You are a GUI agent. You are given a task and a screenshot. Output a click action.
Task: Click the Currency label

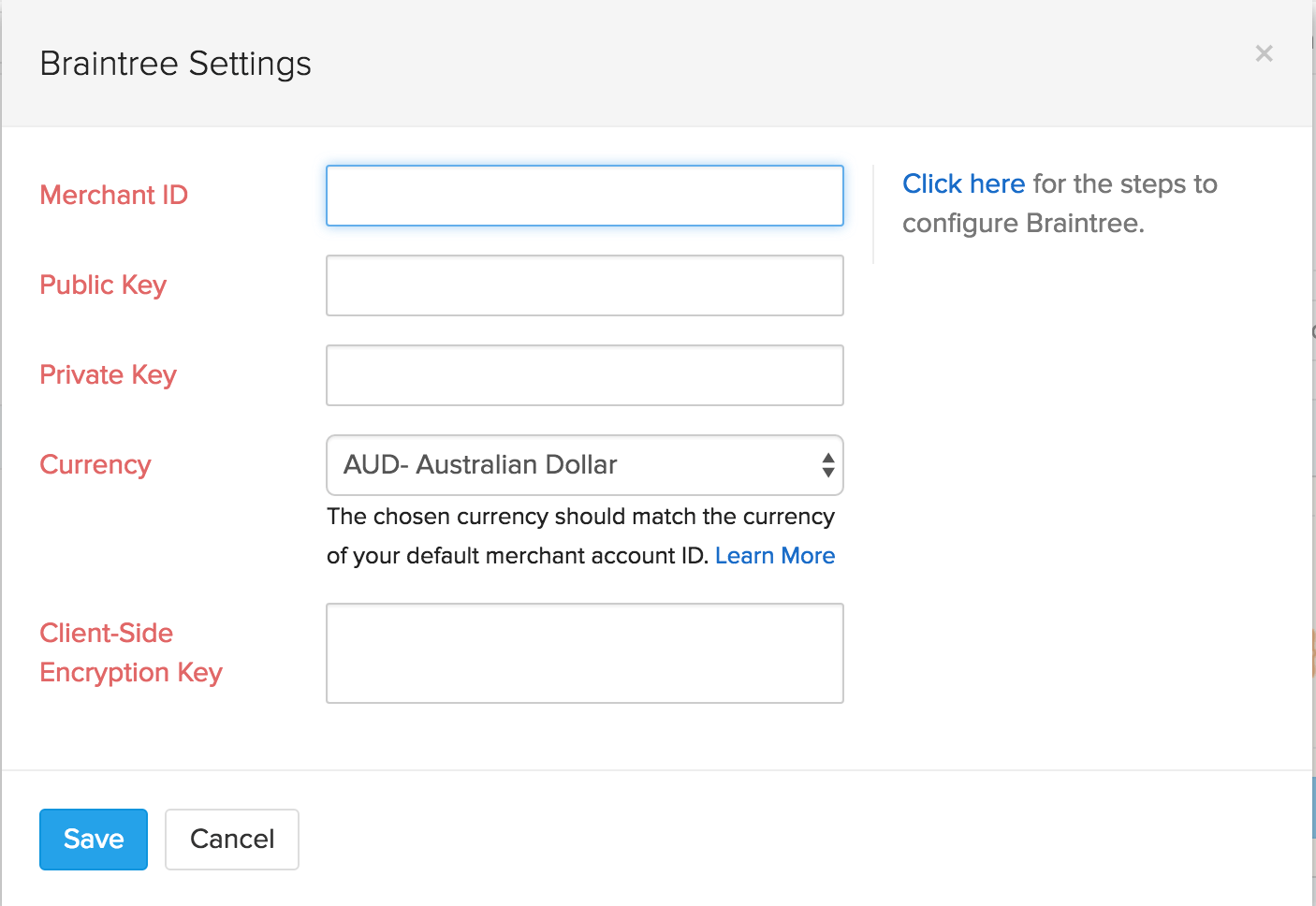coord(95,464)
